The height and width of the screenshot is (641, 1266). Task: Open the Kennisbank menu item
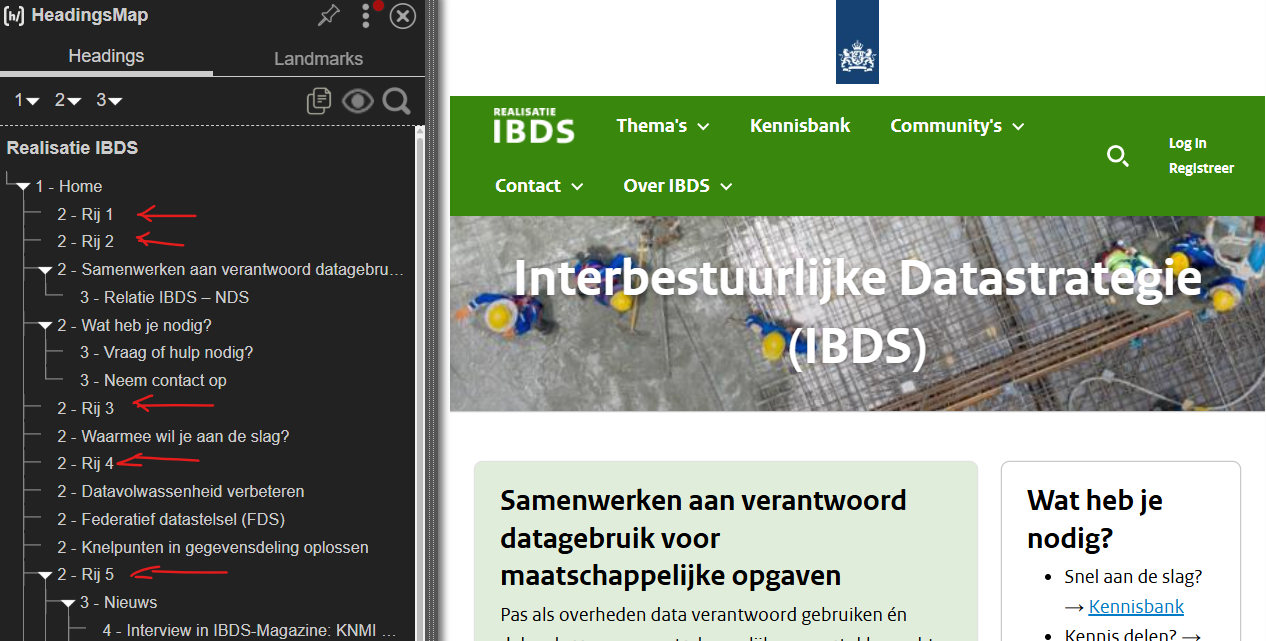tap(800, 125)
